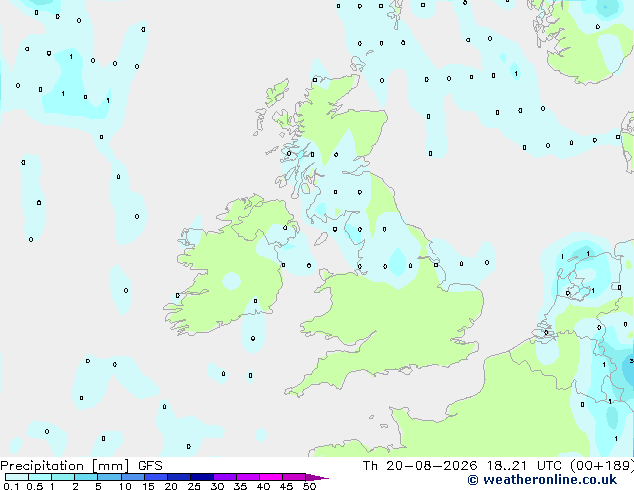
Task: Select the 5–10 mm legend color box
Action: click(x=109, y=477)
